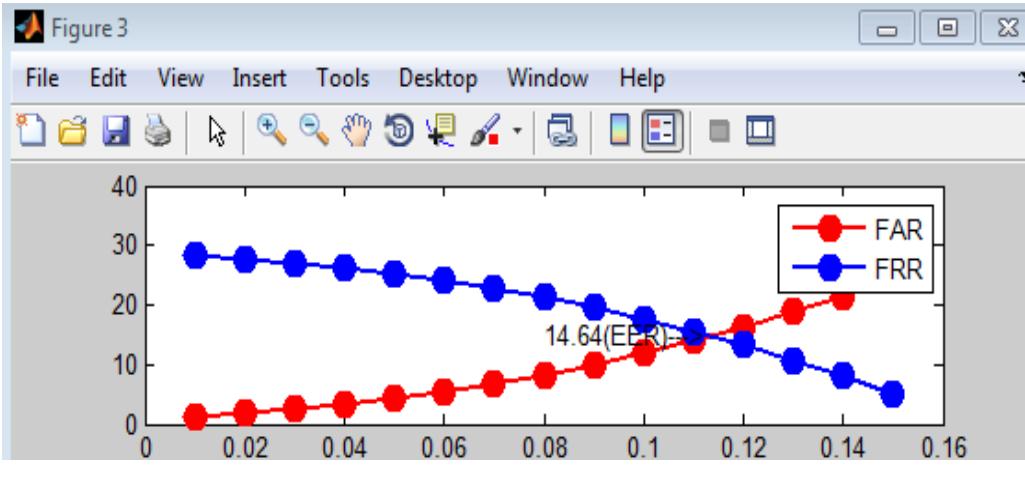
Task: Click the Link Plot icon
Action: (562, 129)
